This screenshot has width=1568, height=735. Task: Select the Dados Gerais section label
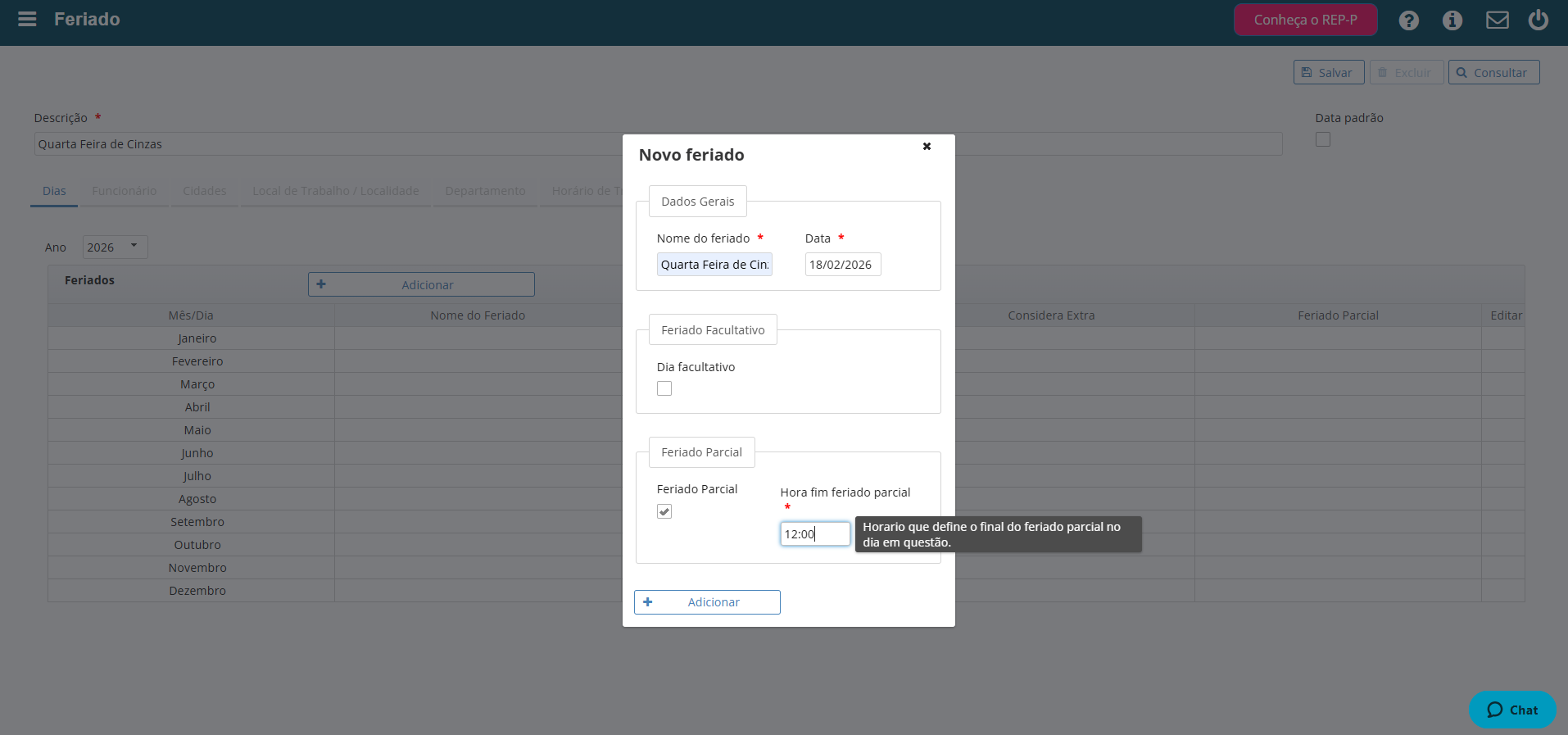tap(697, 202)
